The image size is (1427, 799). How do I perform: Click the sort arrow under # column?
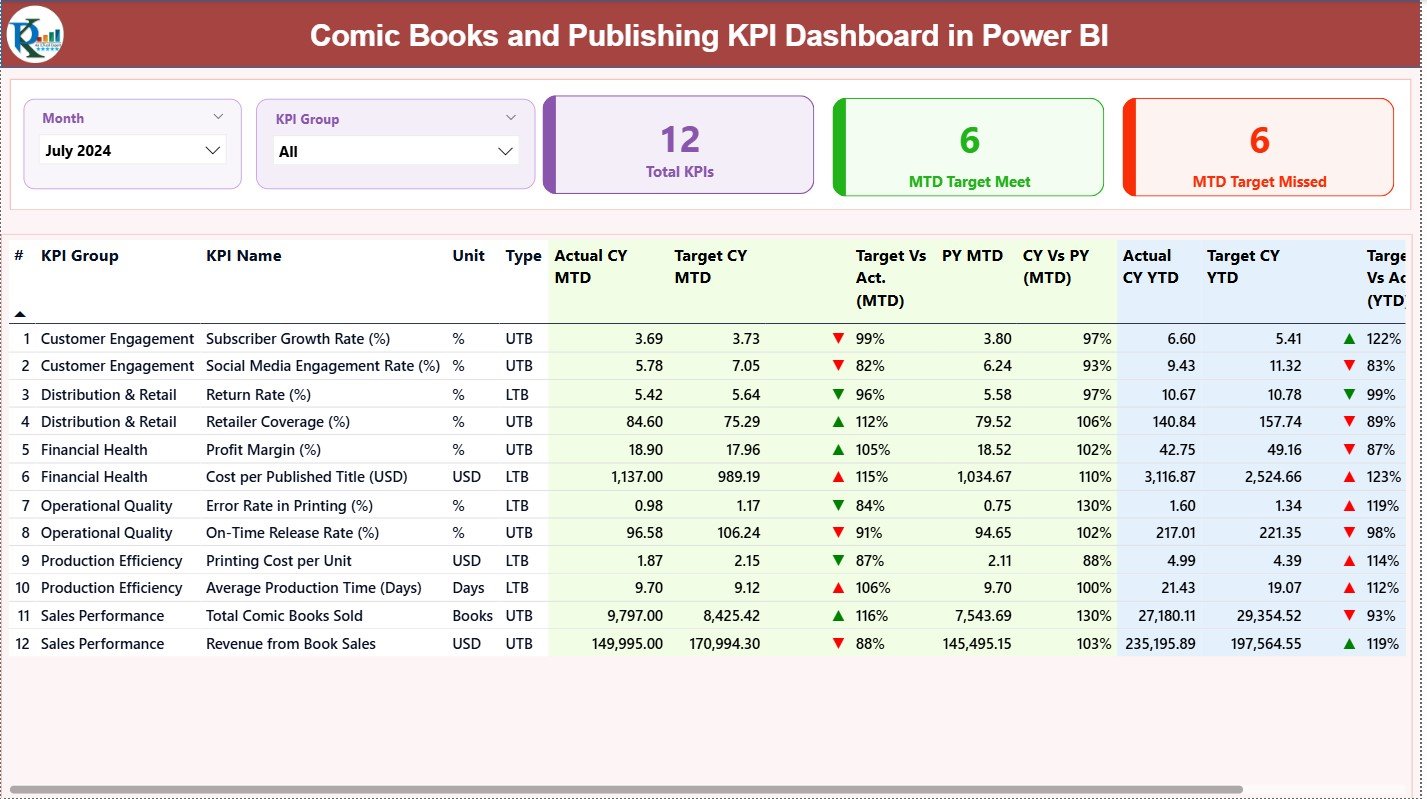click(20, 314)
